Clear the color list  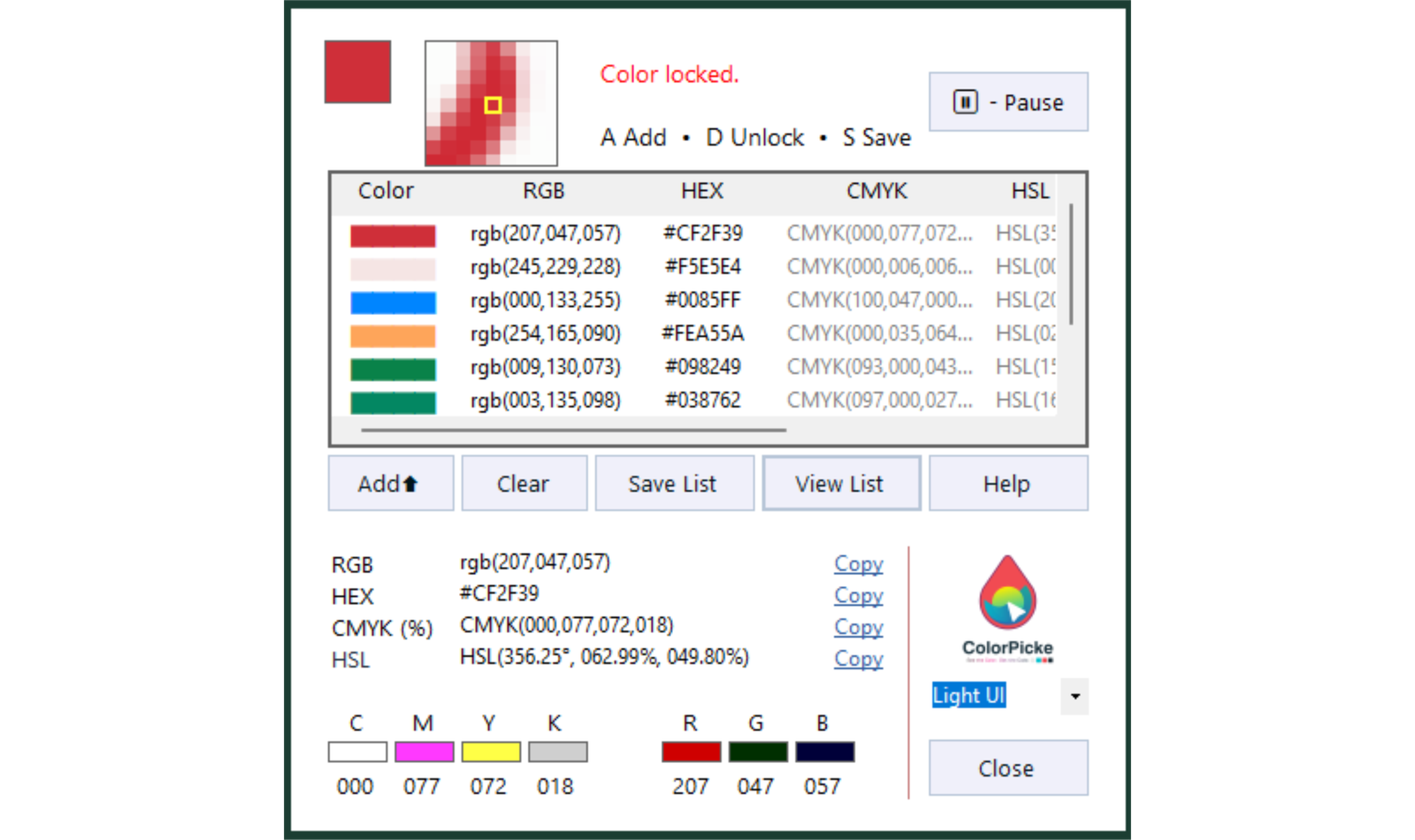pyautogui.click(x=524, y=483)
